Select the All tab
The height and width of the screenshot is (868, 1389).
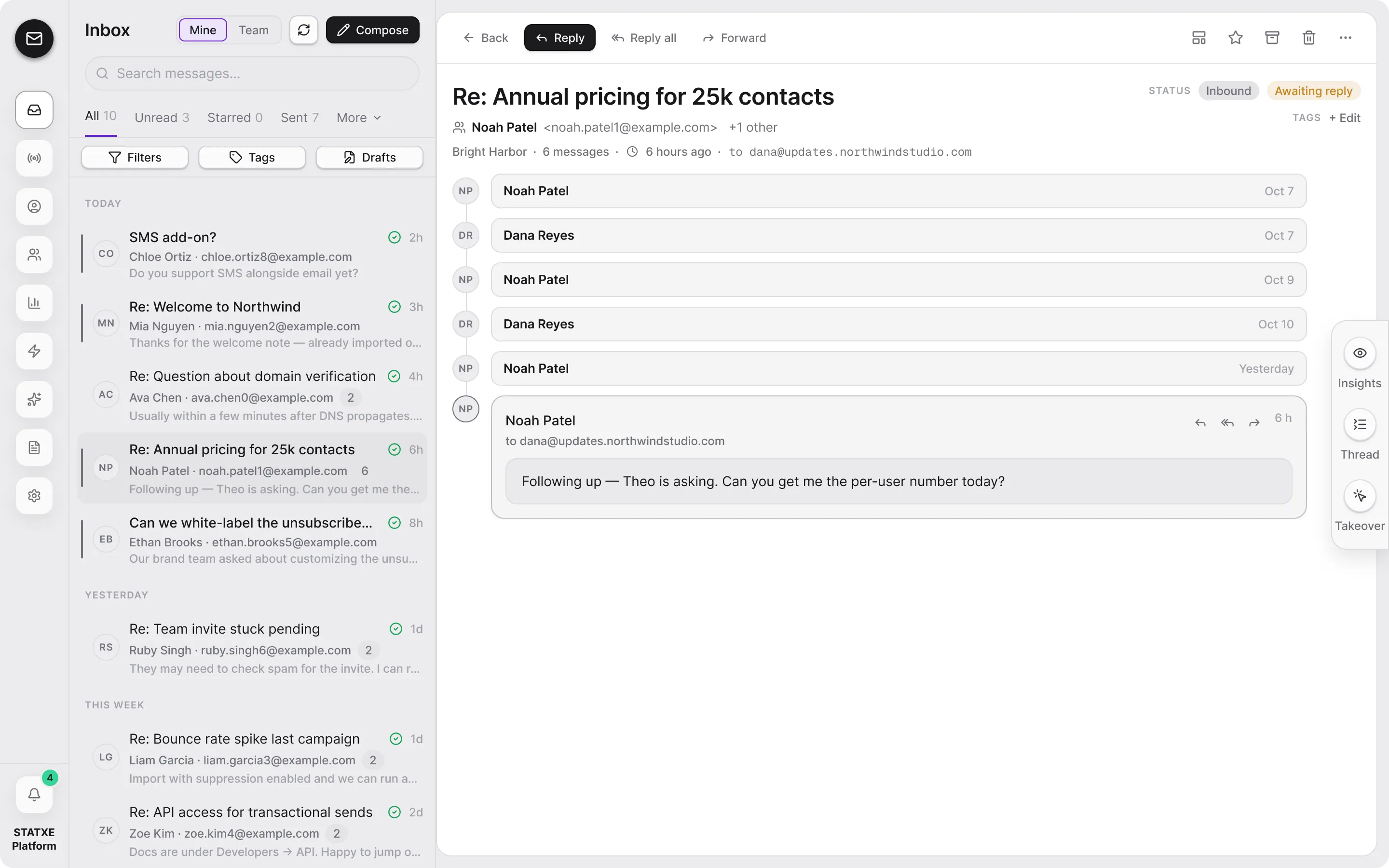[100, 117]
